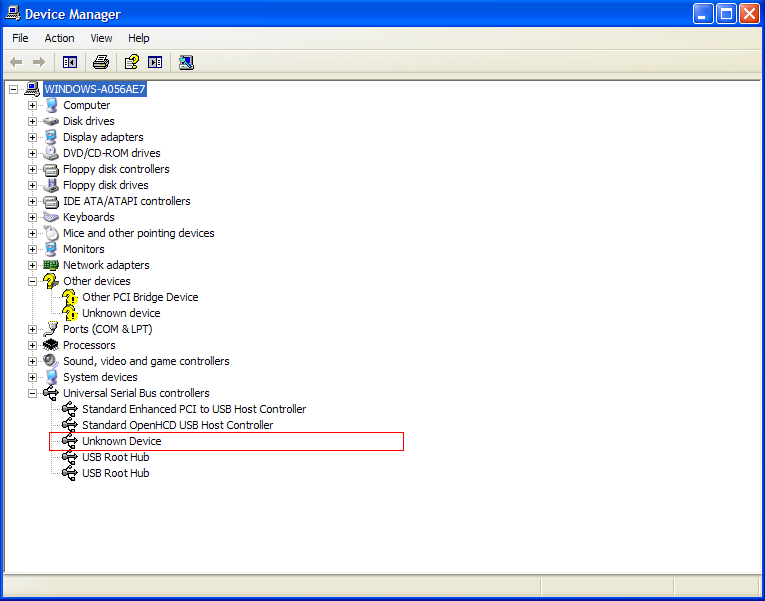Click the Back arrow toolbar button
This screenshot has width=765, height=601.
click(17, 62)
